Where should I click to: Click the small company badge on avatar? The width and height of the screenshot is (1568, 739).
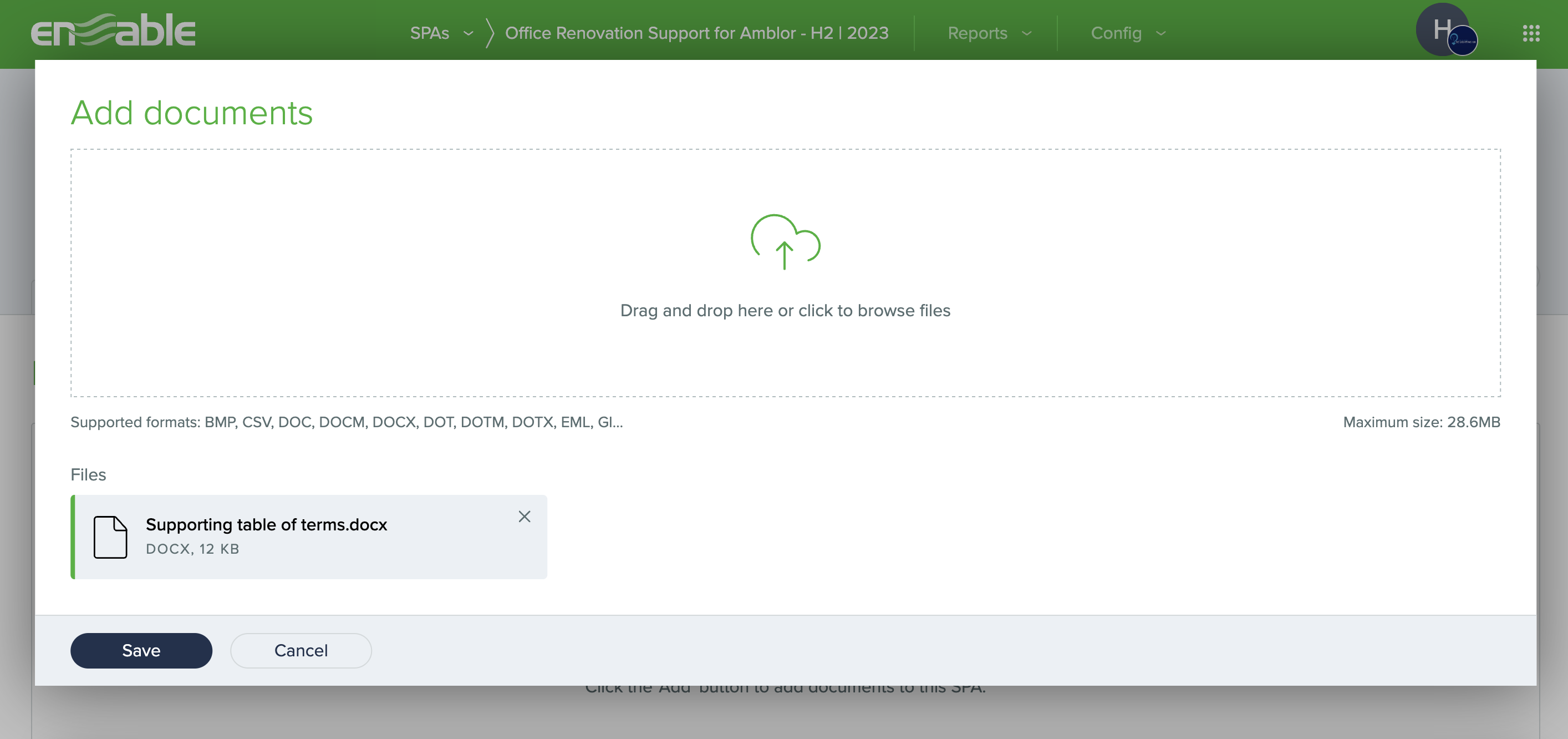click(x=1462, y=42)
